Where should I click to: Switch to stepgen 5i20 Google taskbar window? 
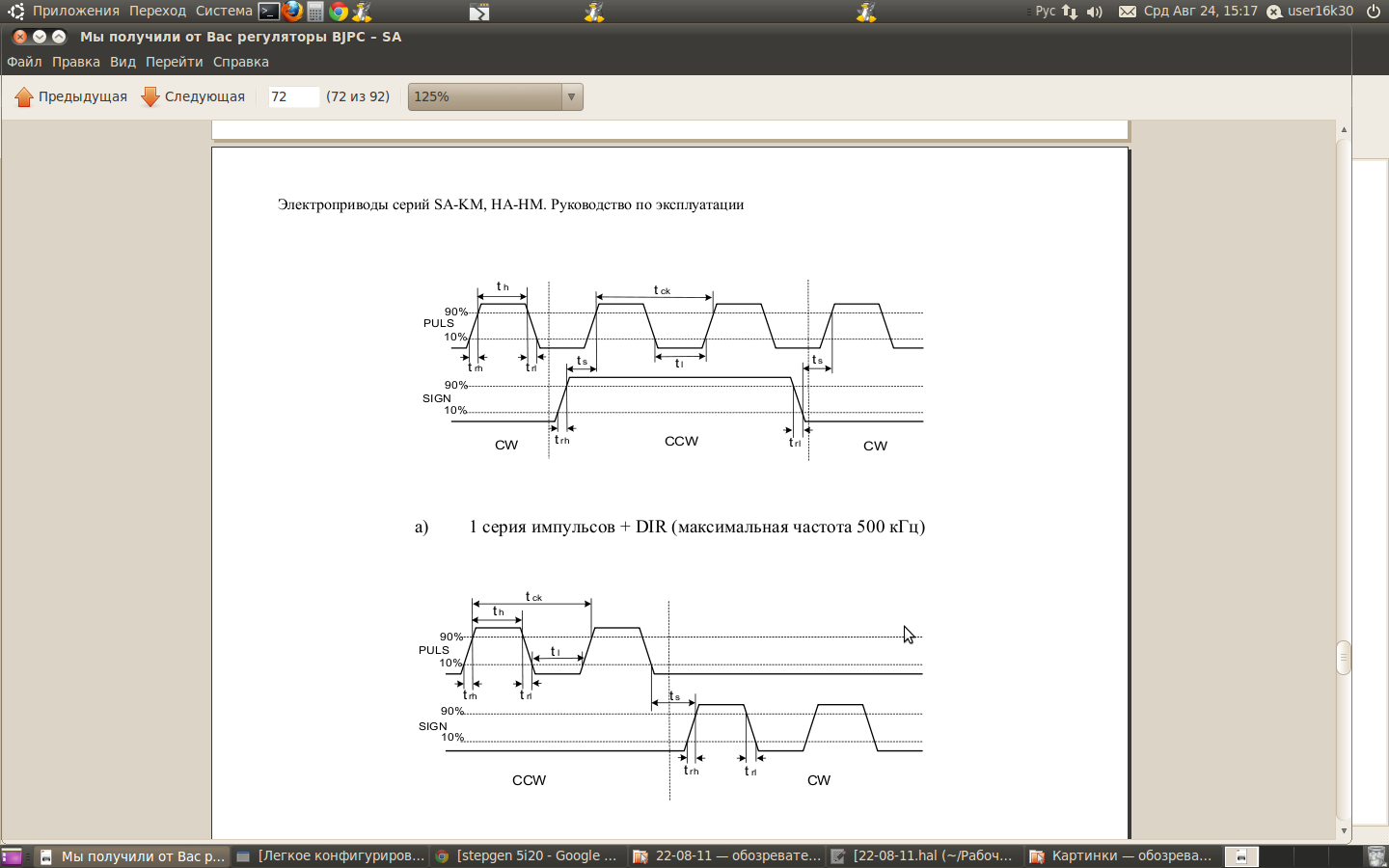point(526,855)
